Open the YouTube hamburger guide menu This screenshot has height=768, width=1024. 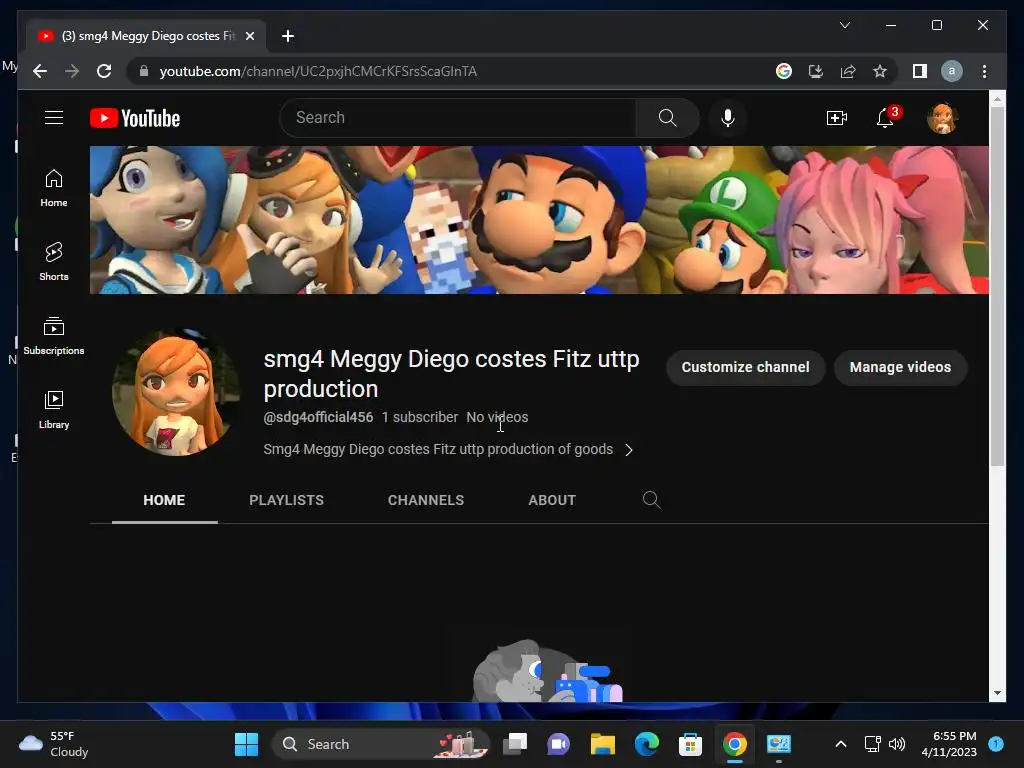[x=54, y=118]
